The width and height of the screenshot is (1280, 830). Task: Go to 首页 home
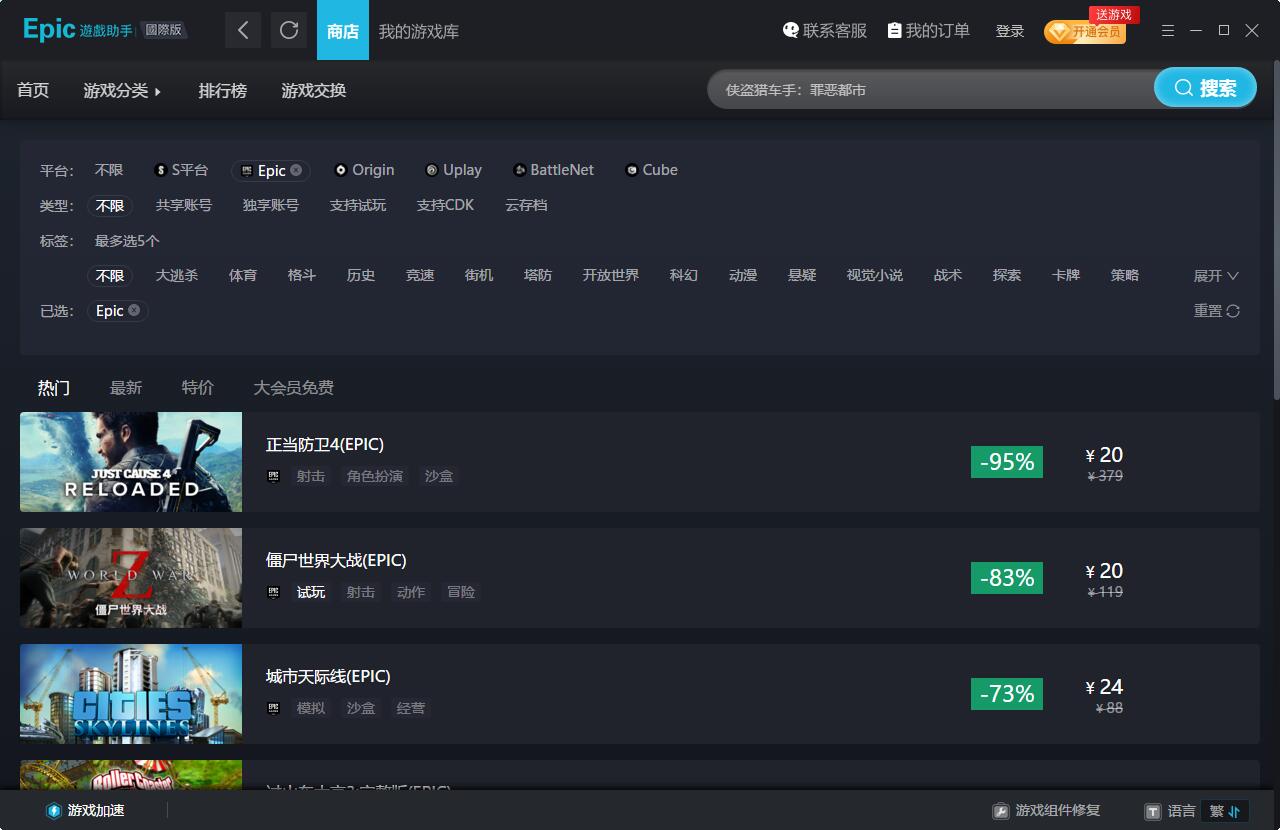pyautogui.click(x=33, y=90)
